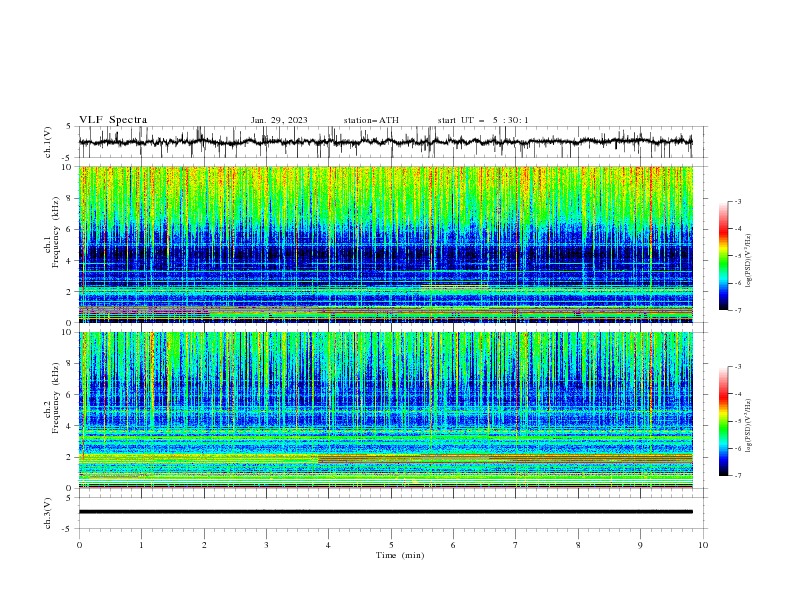Click the 'ch.3(V)' axis label
Image resolution: width=792 pixels, height=612 pixels.
click(x=48, y=513)
